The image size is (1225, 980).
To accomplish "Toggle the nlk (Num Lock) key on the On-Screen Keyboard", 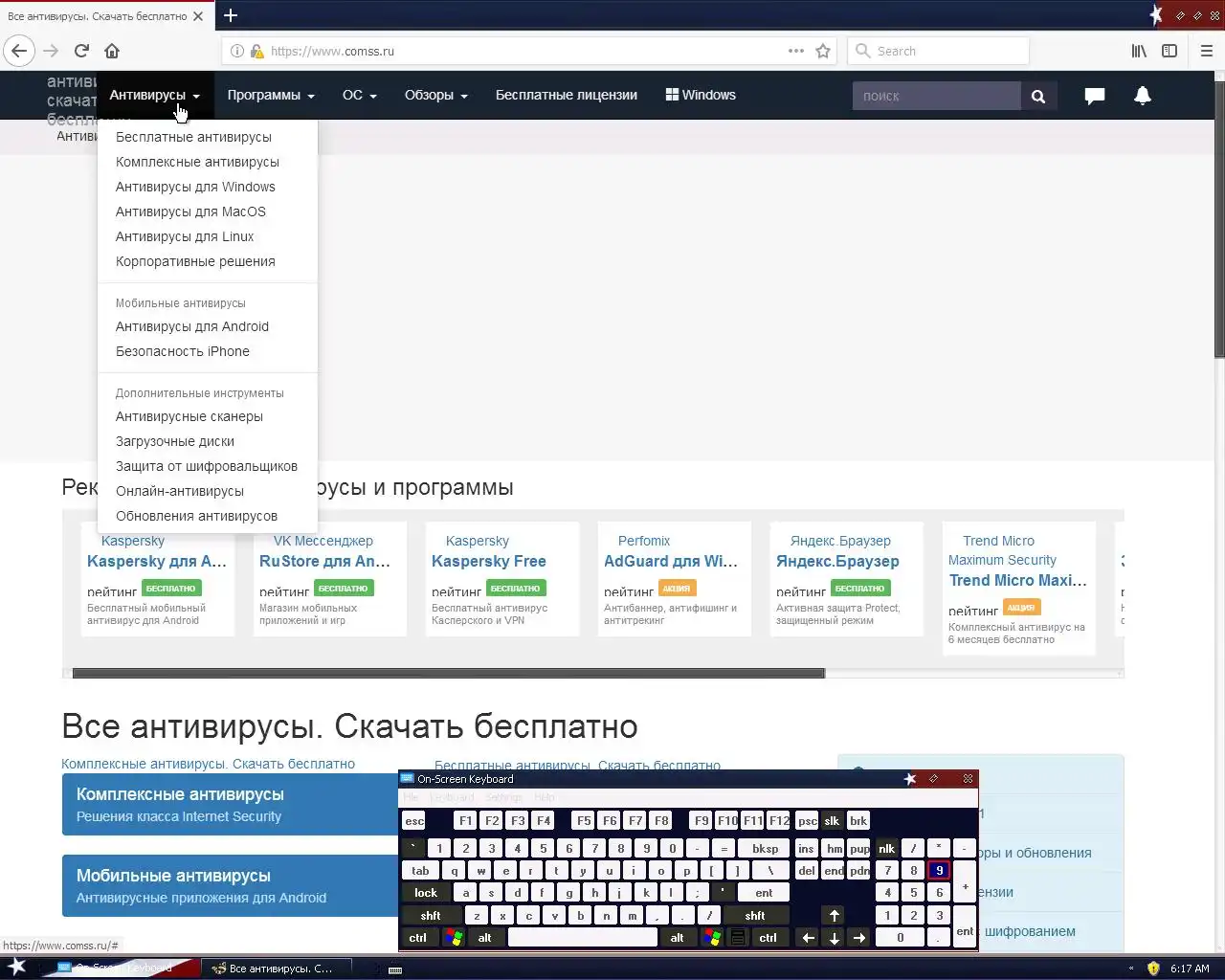I will [887, 849].
